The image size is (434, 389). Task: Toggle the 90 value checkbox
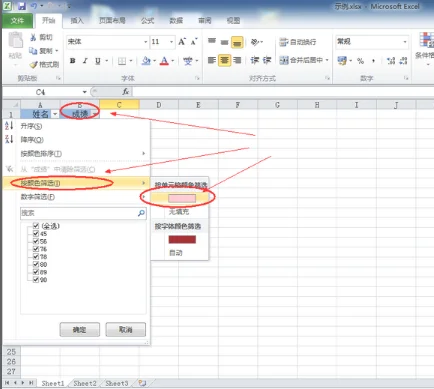tap(36, 280)
